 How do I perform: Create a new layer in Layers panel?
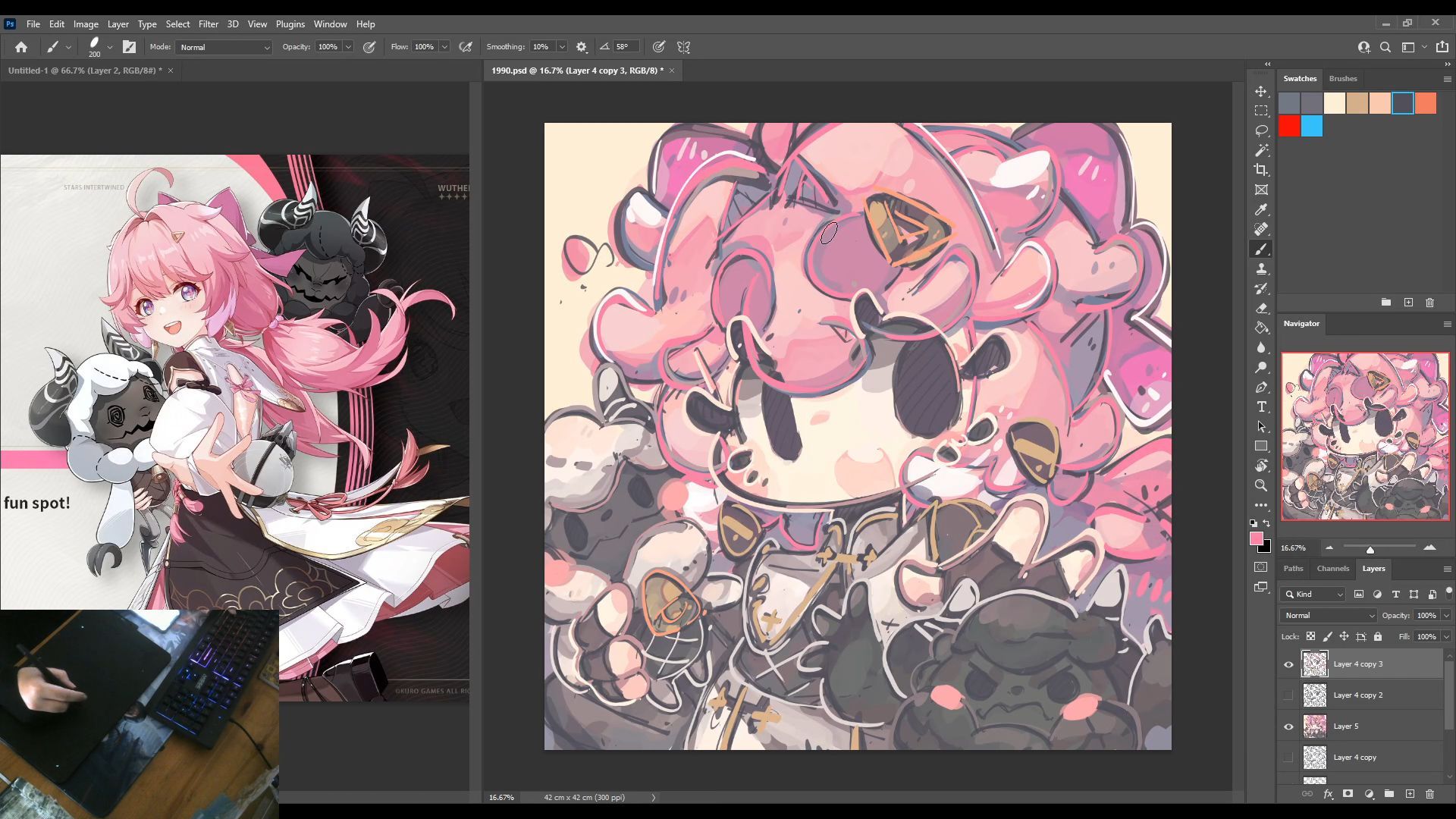click(x=1410, y=794)
